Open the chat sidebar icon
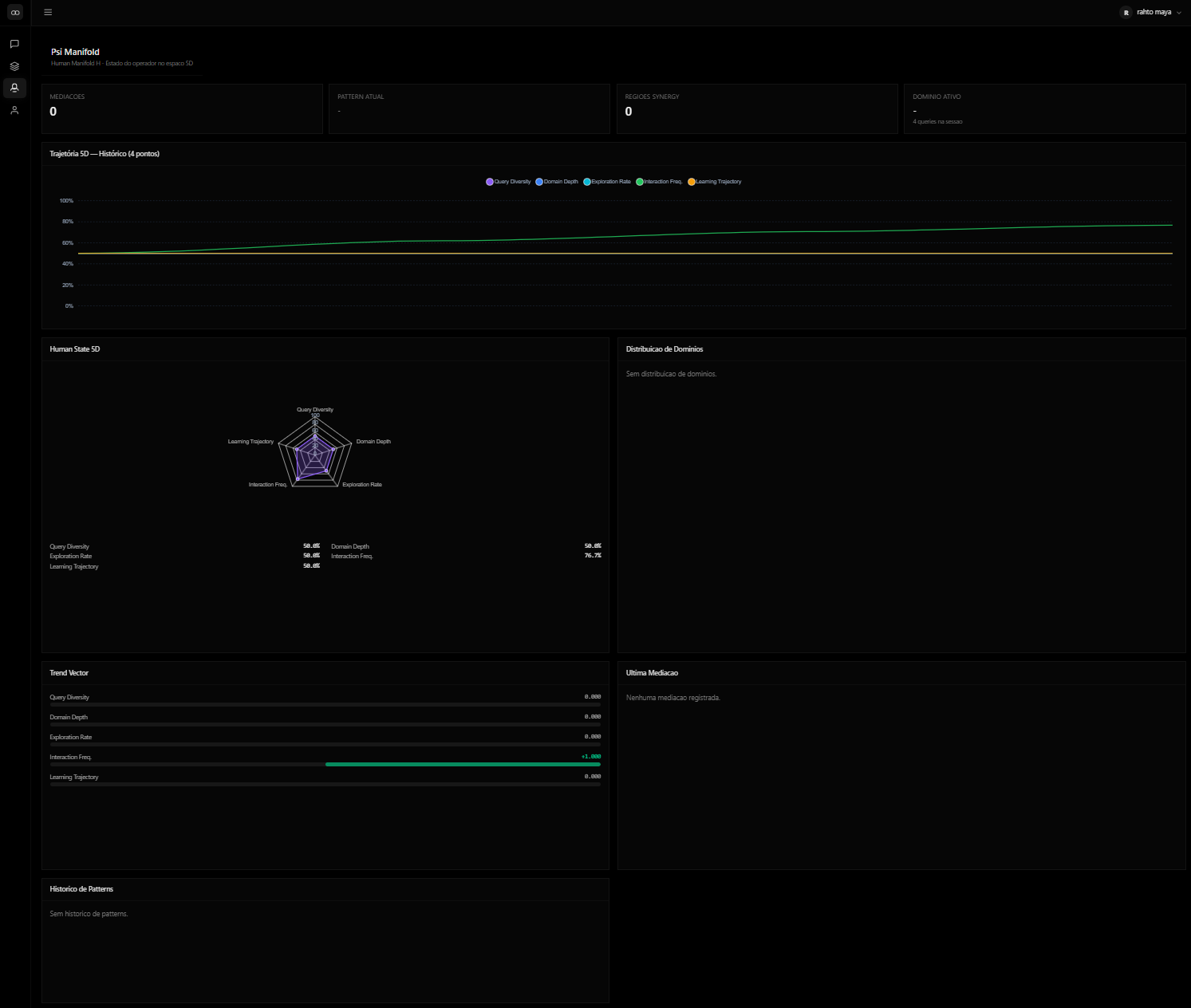This screenshot has width=1191, height=1008. 14,44
